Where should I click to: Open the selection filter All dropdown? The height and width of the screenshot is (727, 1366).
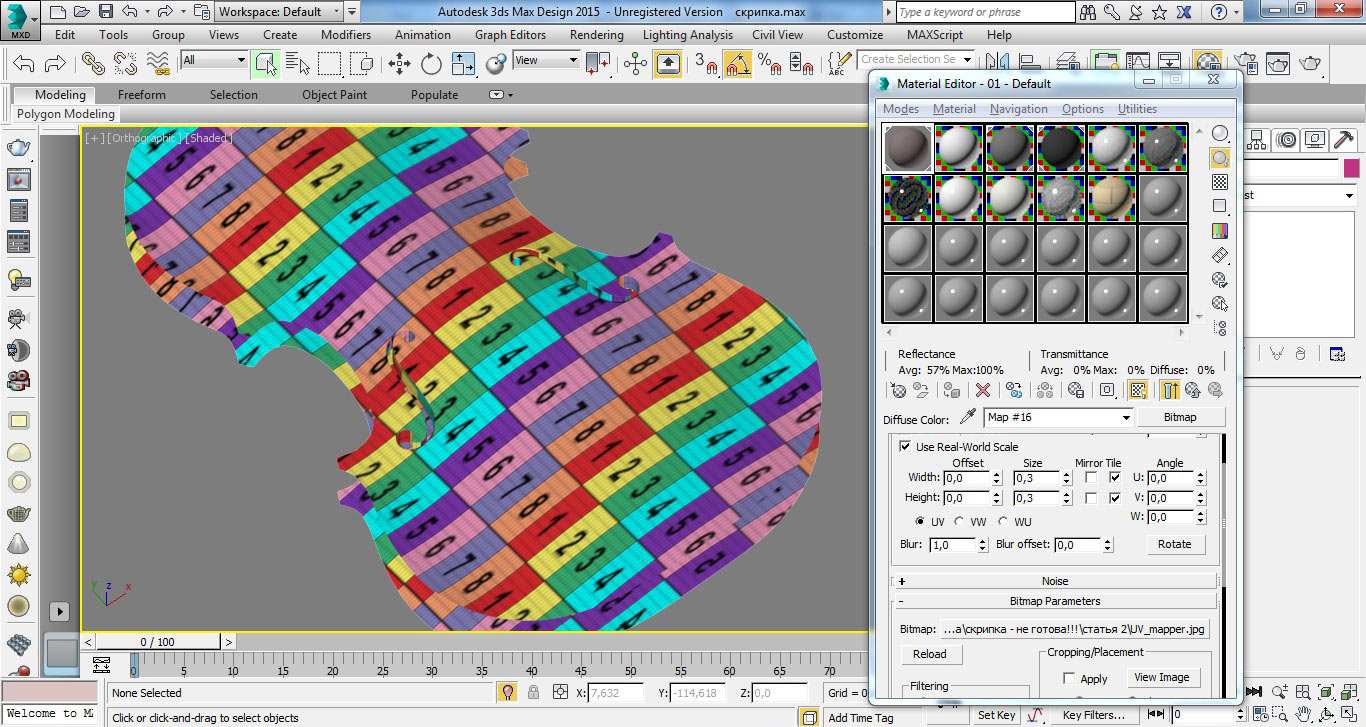point(240,61)
